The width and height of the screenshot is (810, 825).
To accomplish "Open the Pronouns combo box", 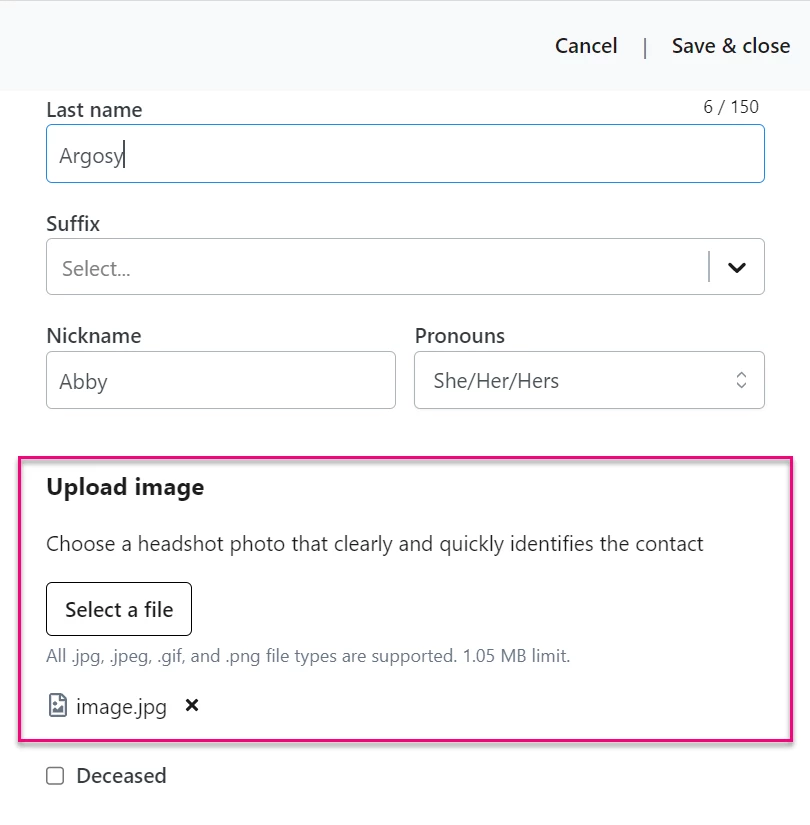I will point(589,380).
